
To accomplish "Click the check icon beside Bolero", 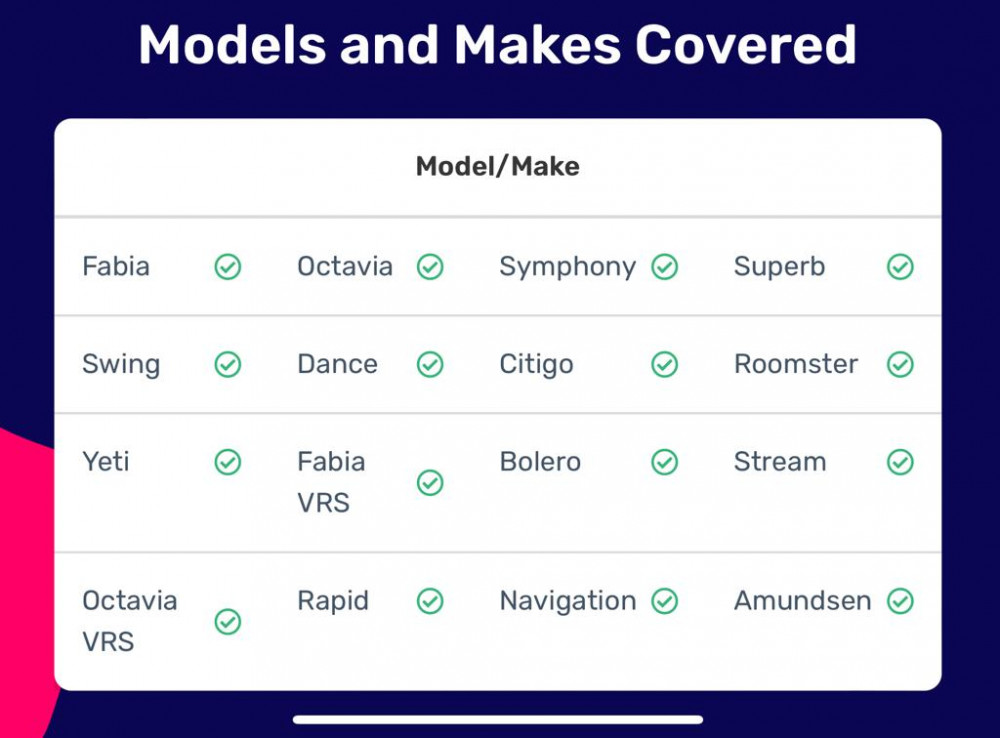I will tap(665, 462).
